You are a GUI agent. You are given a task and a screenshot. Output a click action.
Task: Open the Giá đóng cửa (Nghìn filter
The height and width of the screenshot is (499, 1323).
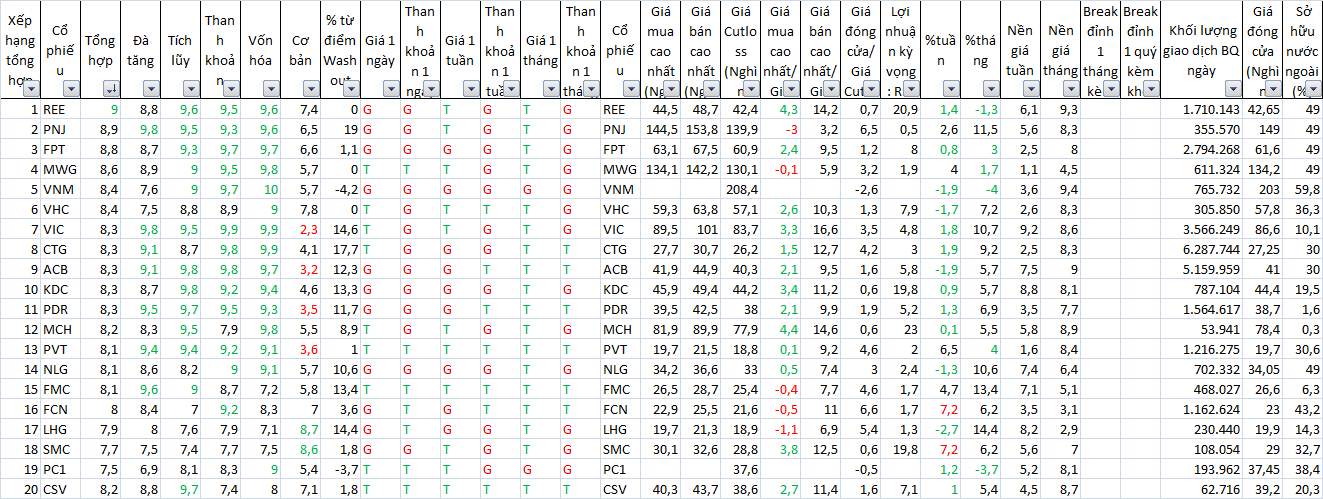pyautogui.click(x=1273, y=90)
